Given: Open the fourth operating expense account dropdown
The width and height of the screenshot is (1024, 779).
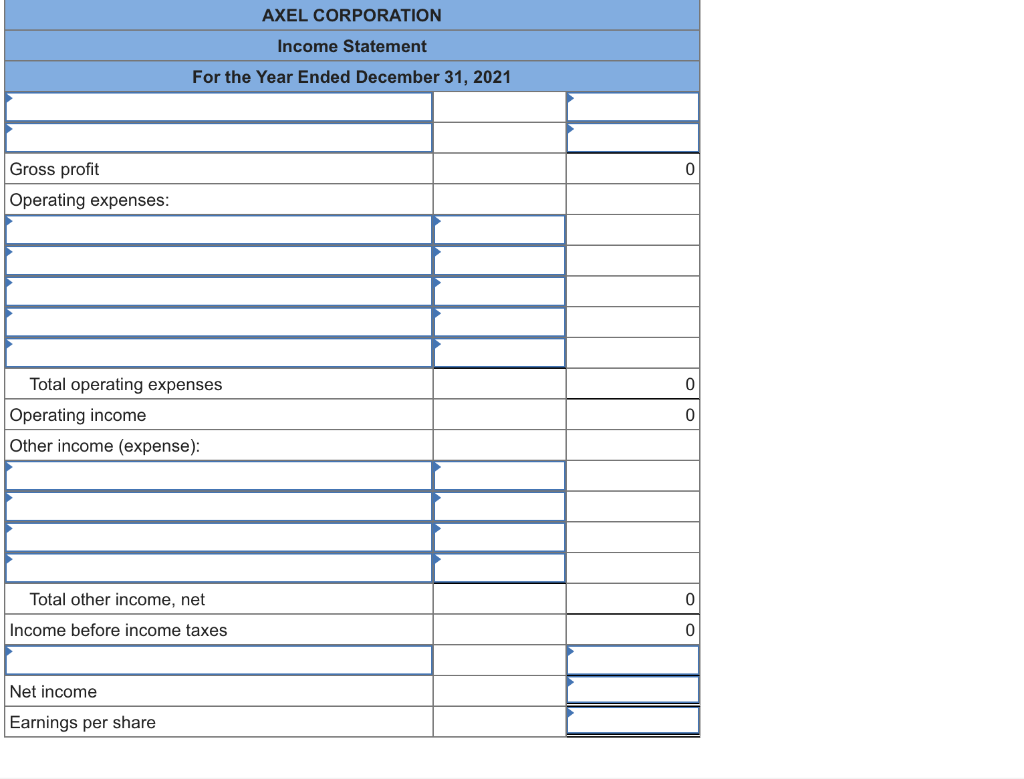Looking at the screenshot, I should (218, 321).
